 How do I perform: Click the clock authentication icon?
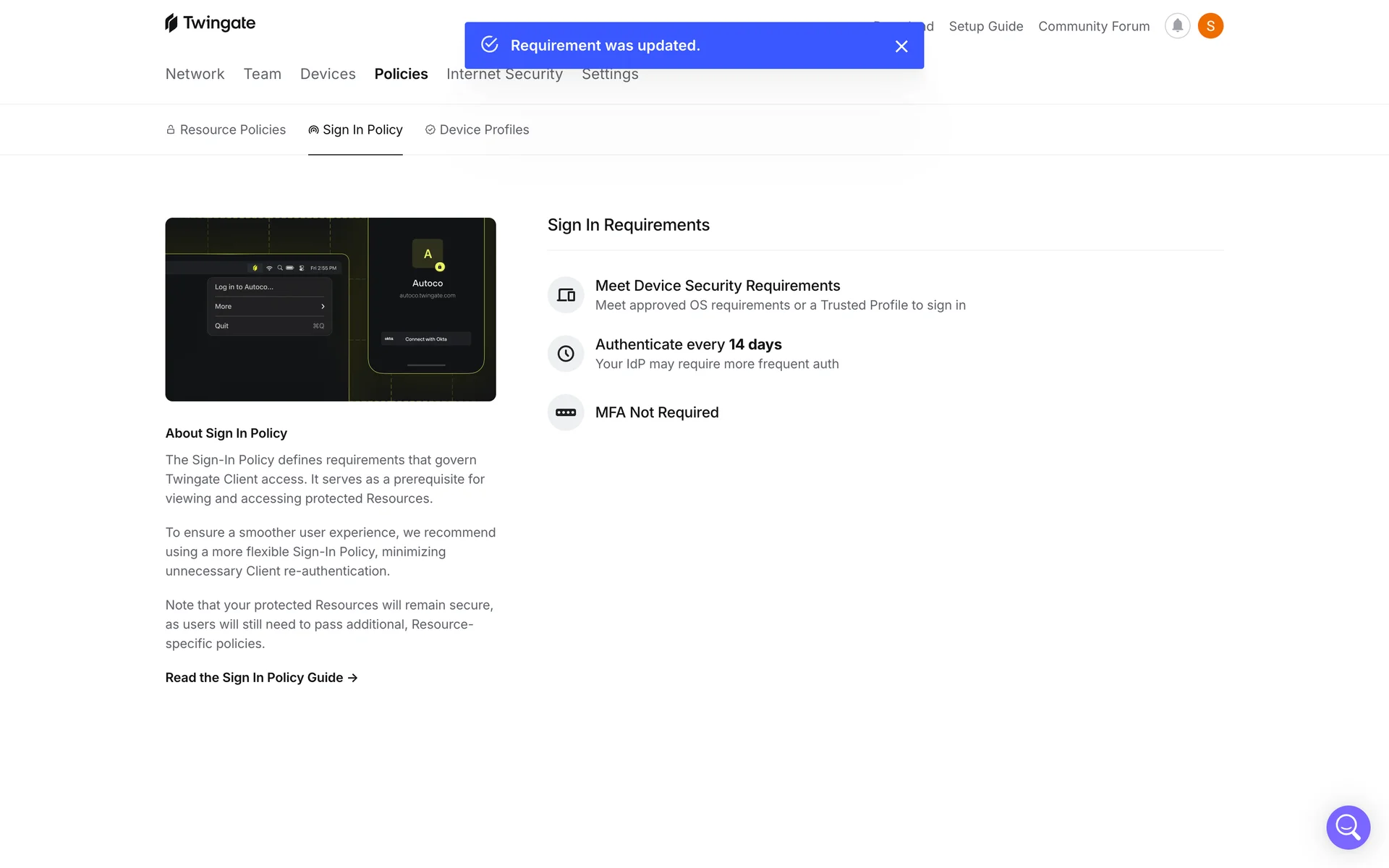(x=566, y=354)
